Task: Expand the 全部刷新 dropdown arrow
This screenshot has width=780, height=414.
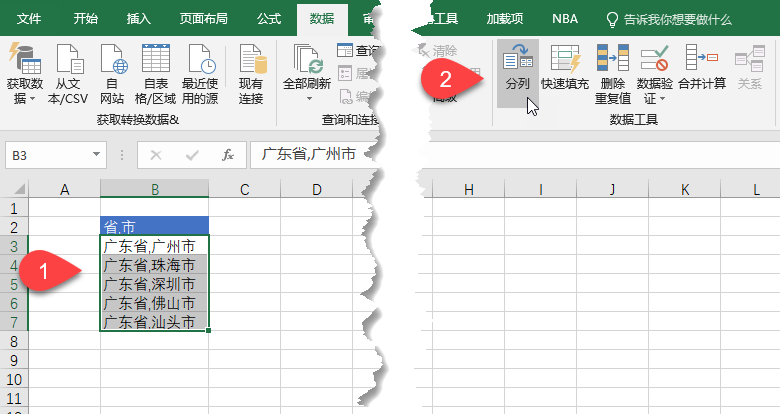Action: pos(309,99)
